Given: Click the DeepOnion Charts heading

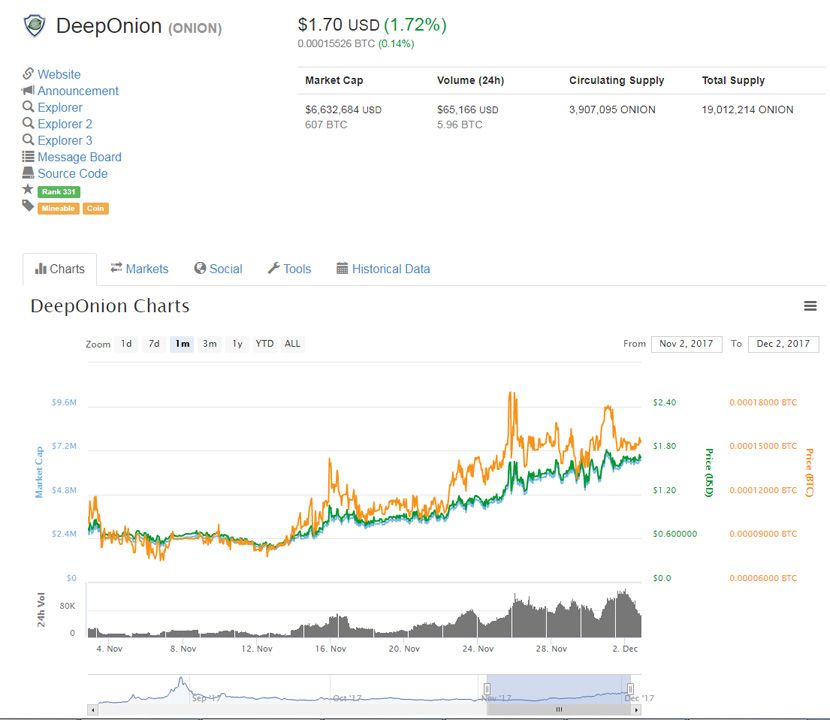Looking at the screenshot, I should (x=110, y=306).
